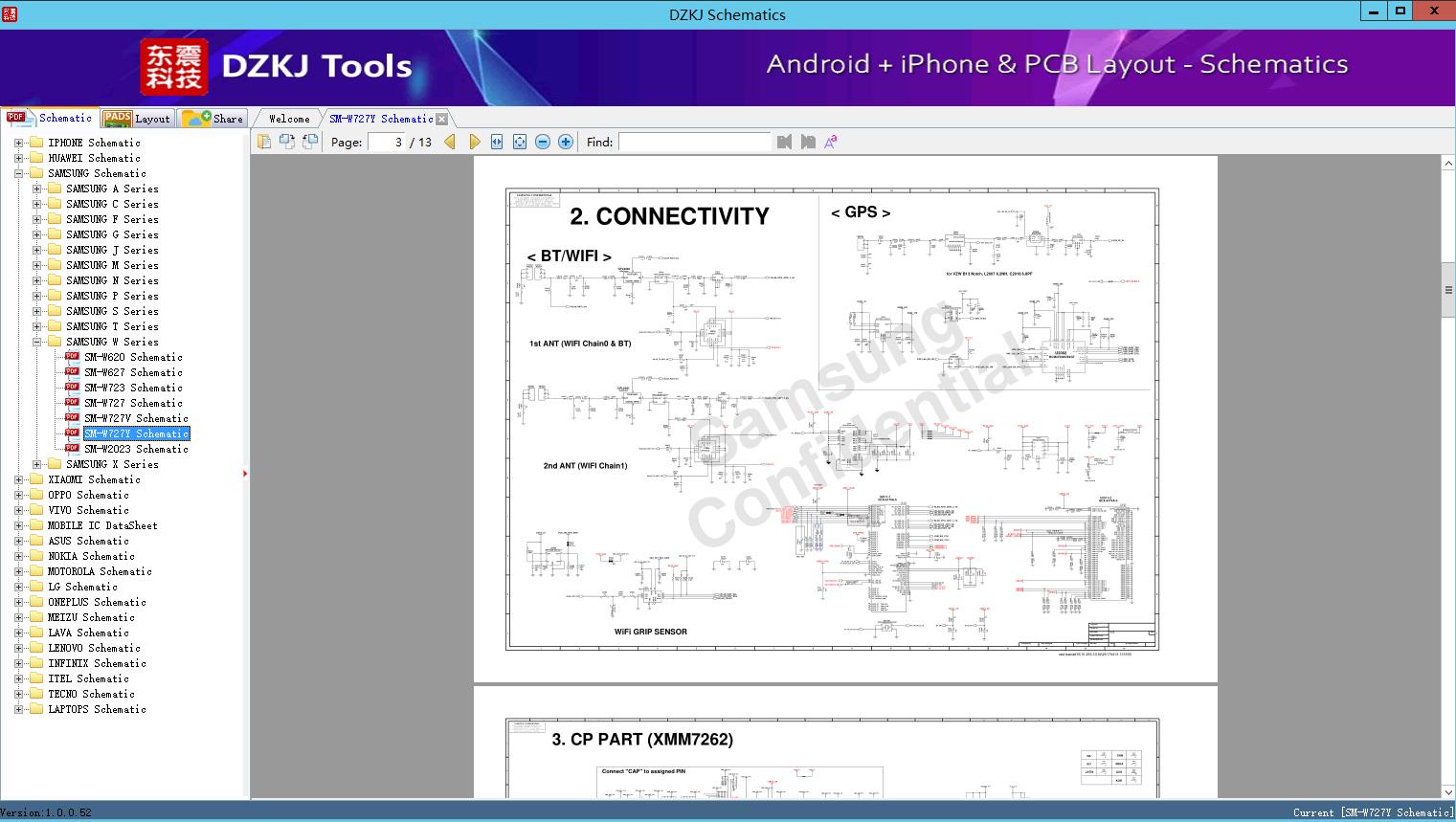
Task: Click the Find text field
Action: click(694, 142)
